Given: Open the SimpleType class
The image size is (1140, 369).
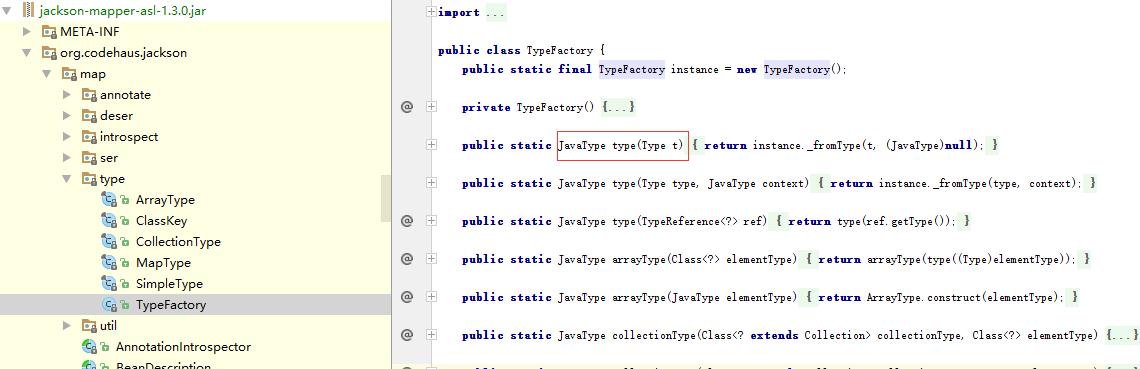Looking at the screenshot, I should (x=169, y=284).
